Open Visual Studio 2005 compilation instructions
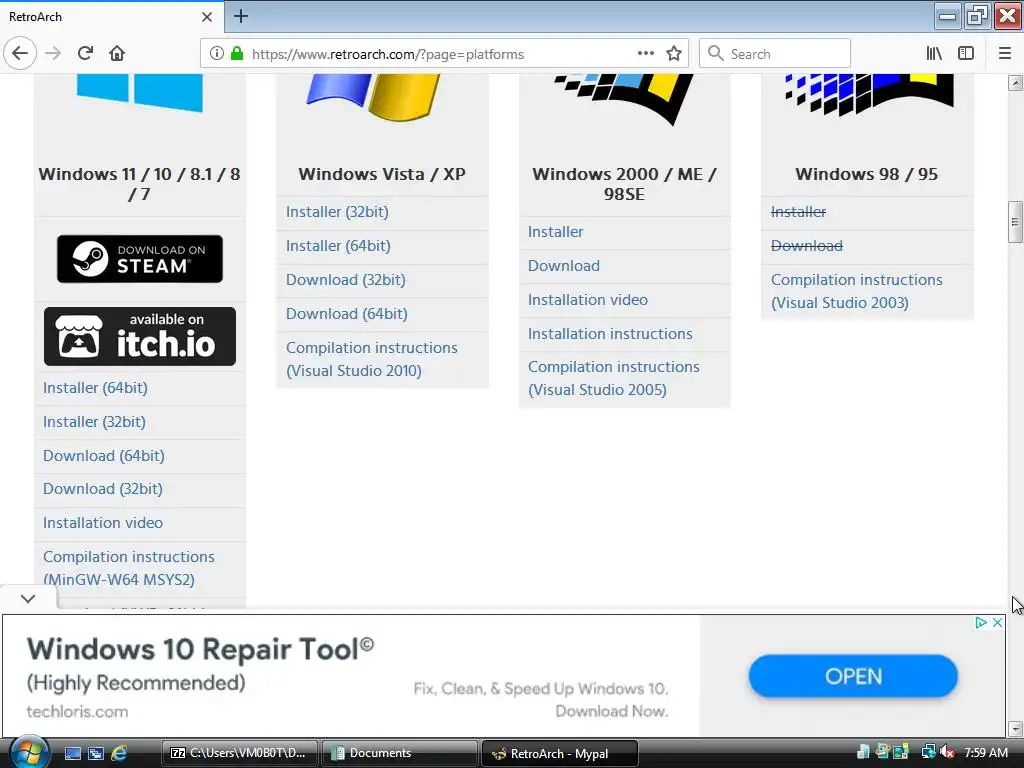Viewport: 1024px width, 768px height. click(x=614, y=378)
